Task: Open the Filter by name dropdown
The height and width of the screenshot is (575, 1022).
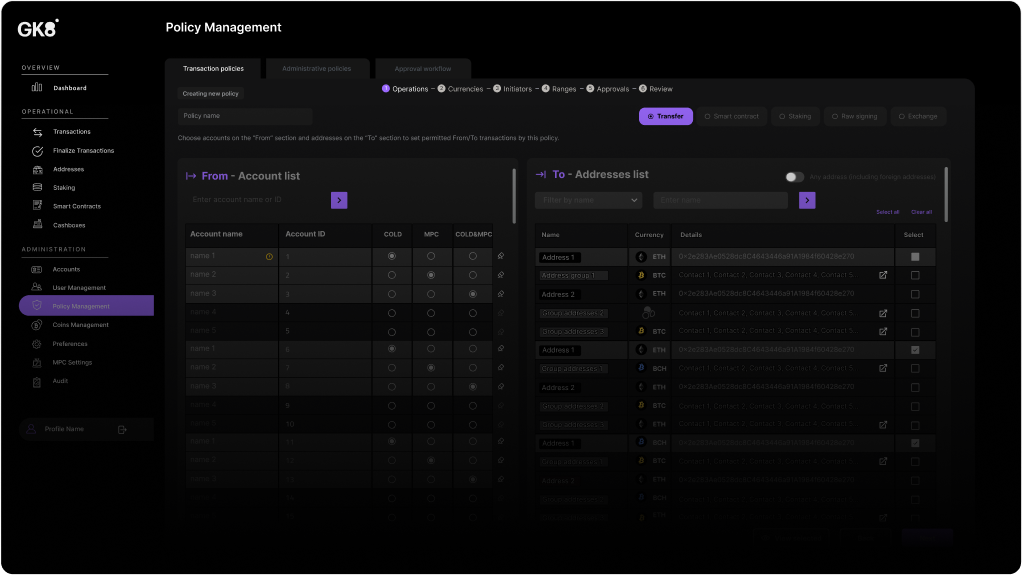Action: click(x=589, y=201)
